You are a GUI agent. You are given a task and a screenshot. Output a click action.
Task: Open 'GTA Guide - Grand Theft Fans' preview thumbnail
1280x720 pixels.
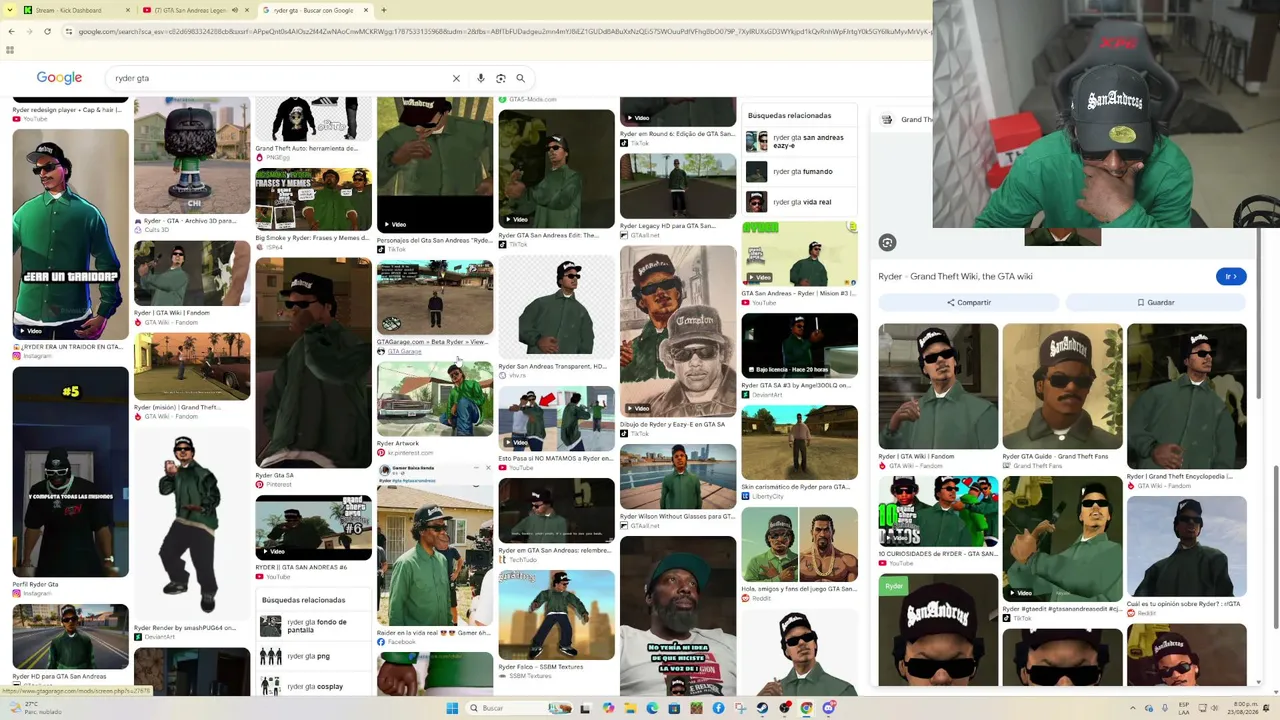1062,386
